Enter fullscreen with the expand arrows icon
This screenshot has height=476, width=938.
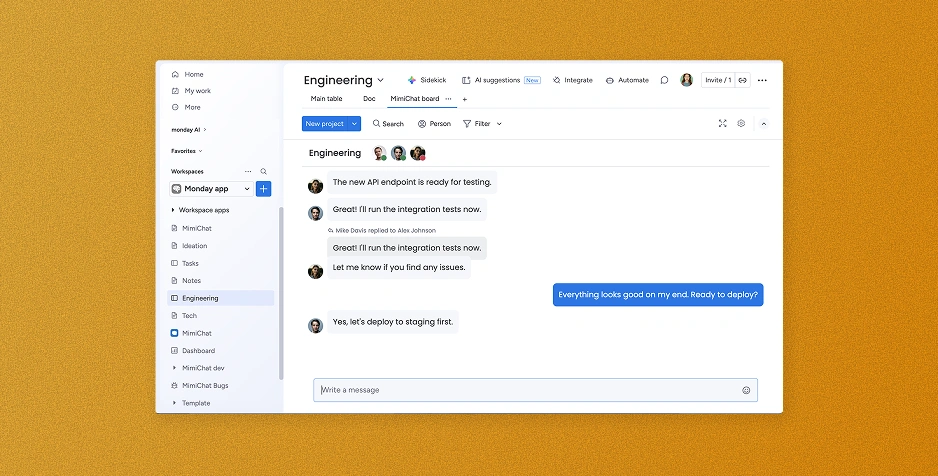(722, 124)
